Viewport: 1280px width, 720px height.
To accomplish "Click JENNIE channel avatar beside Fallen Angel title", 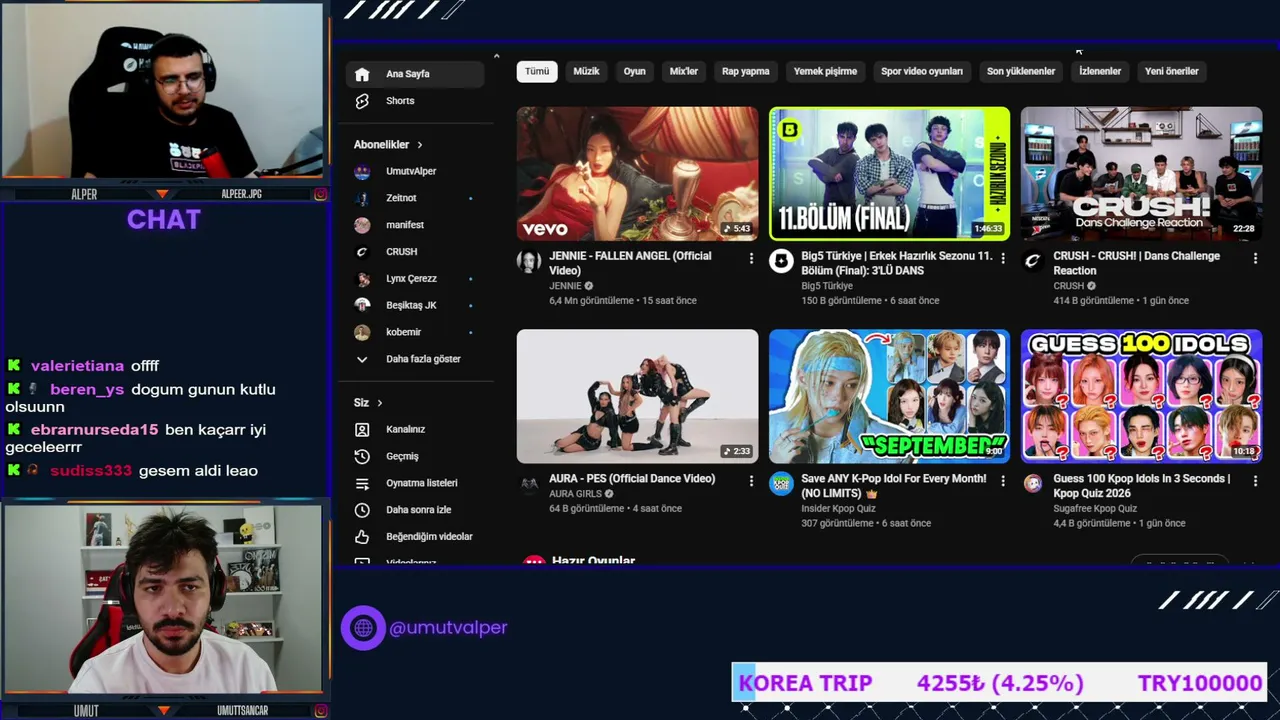I will 529,262.
